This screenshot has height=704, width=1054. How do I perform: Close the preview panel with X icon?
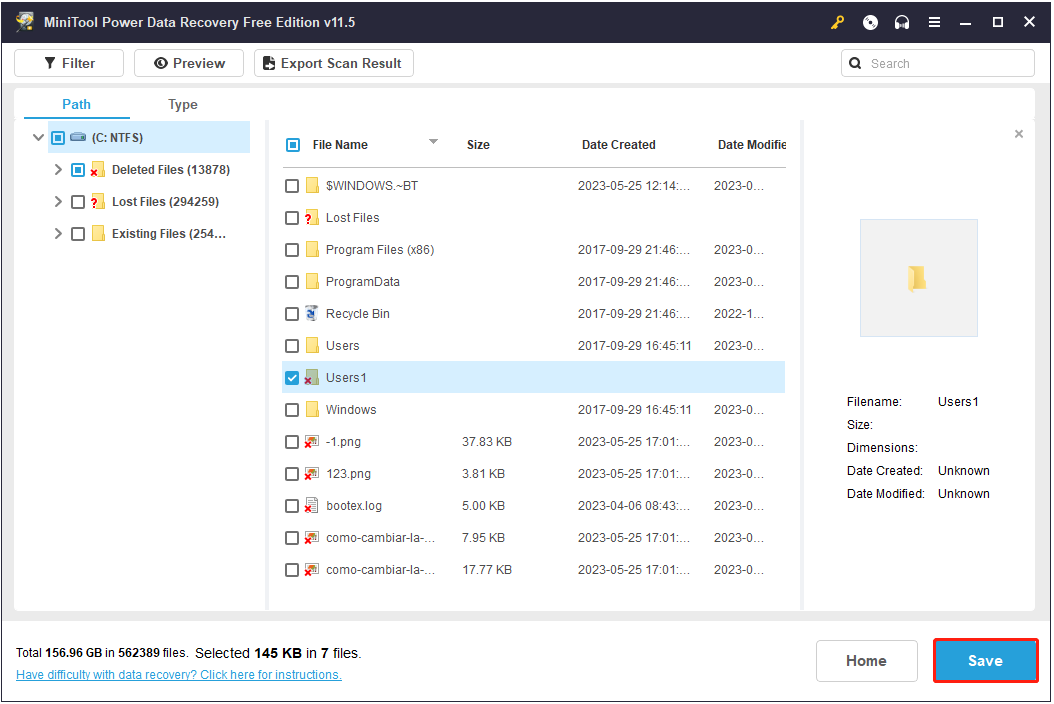[x=1019, y=134]
